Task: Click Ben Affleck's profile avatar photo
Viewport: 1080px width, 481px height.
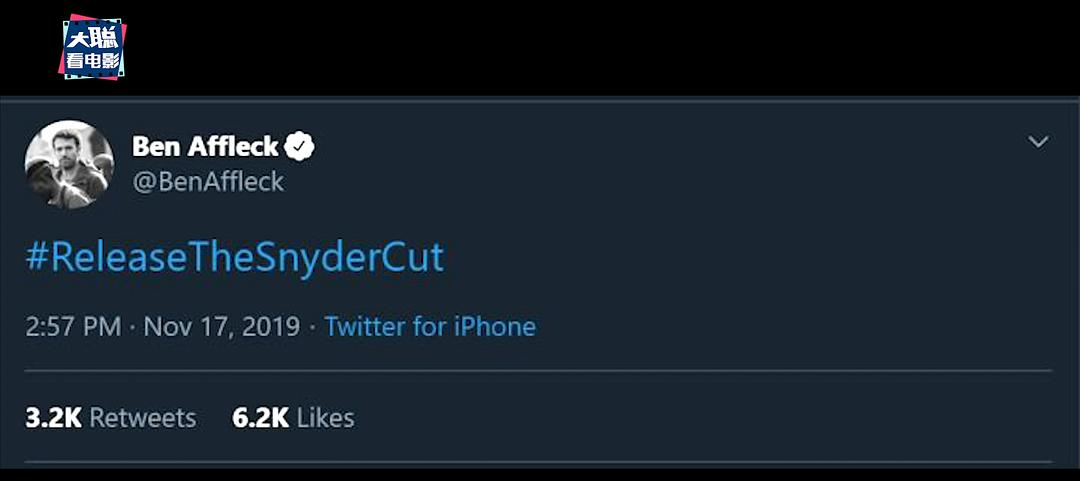Action: [69, 164]
